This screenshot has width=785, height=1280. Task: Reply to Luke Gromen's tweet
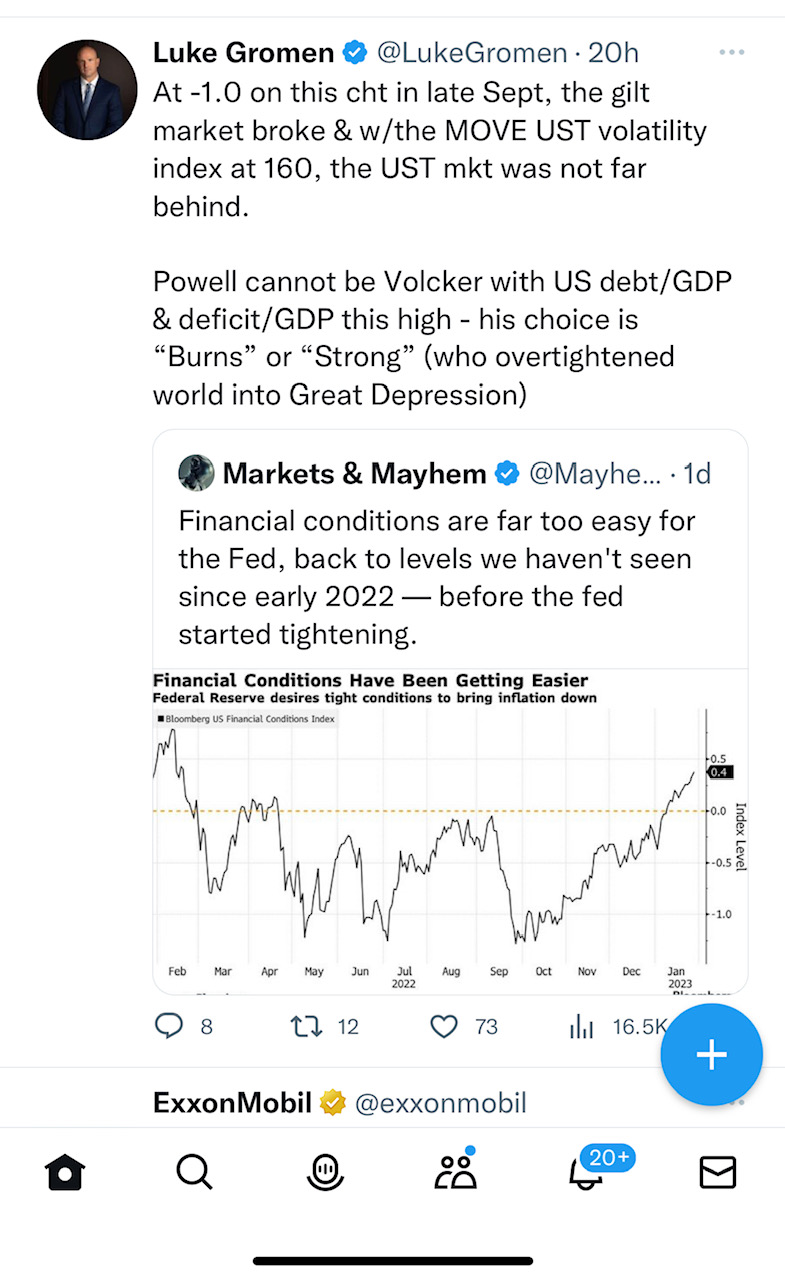tap(169, 1026)
